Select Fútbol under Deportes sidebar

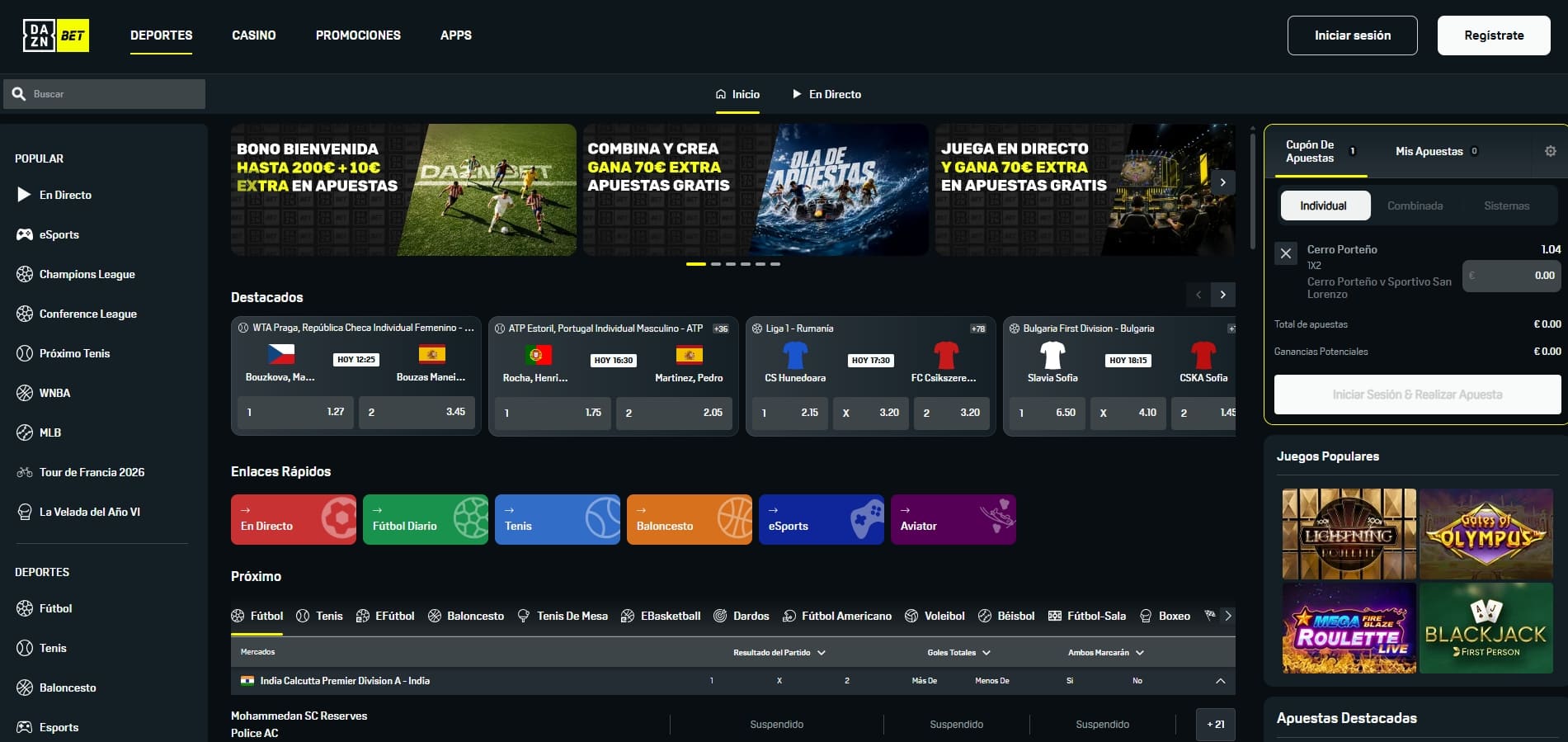tap(55, 608)
